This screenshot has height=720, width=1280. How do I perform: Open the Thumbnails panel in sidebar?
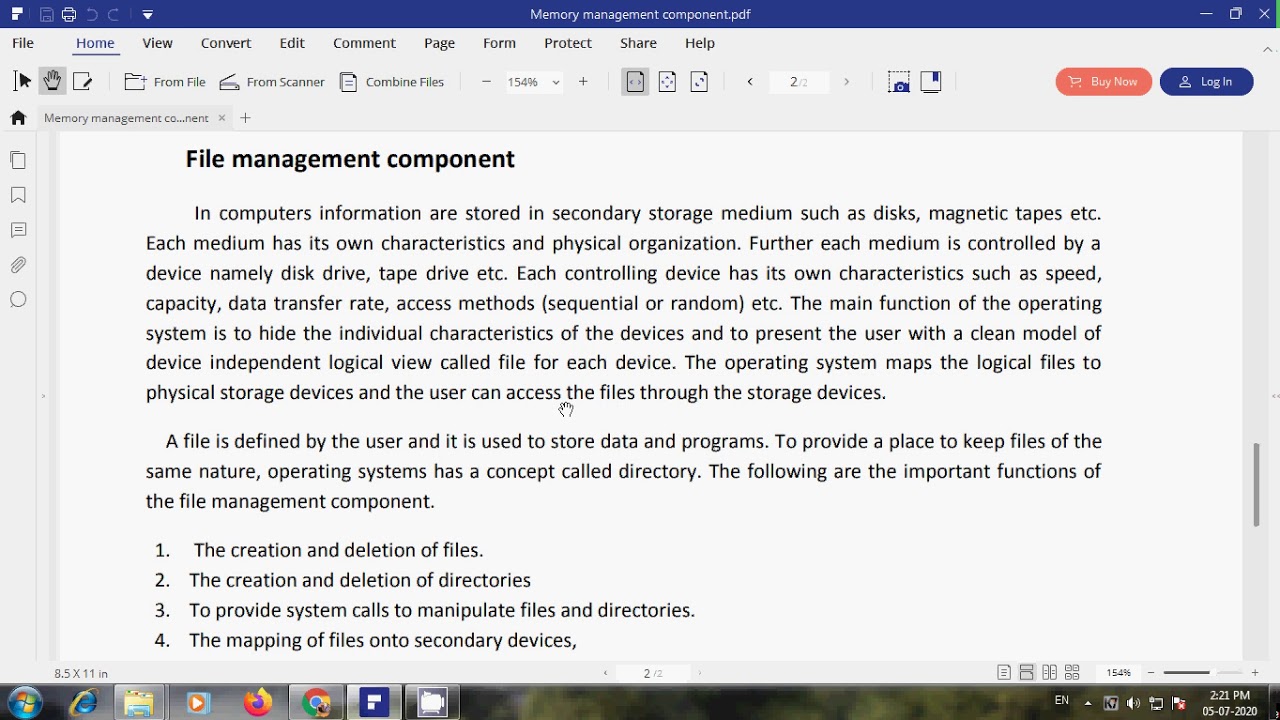pos(18,160)
